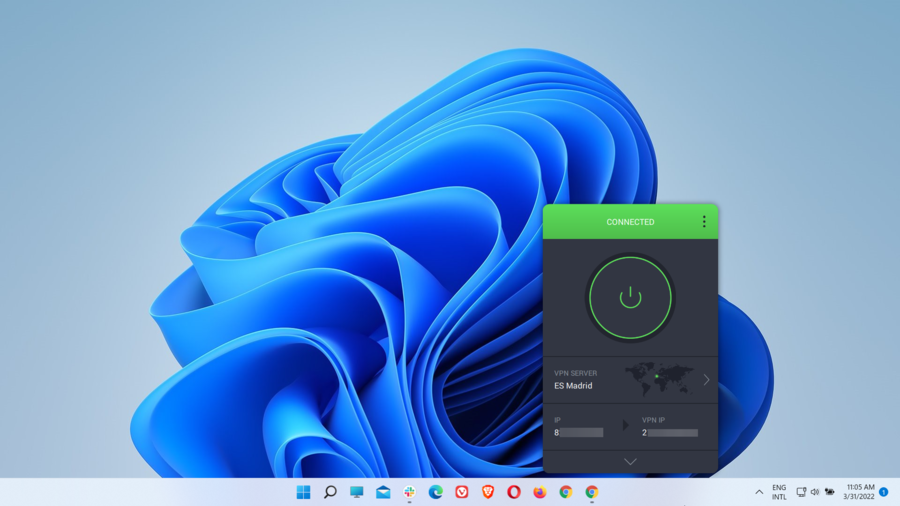Open Microsoft Edge from the taskbar

[436, 492]
